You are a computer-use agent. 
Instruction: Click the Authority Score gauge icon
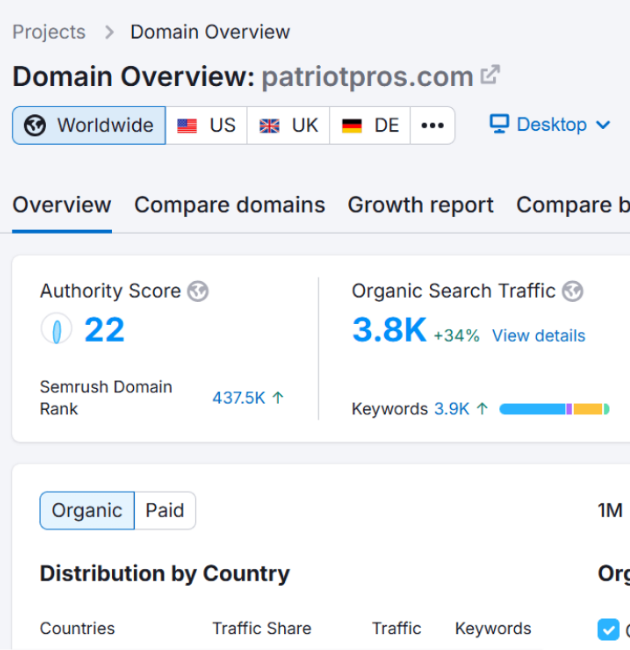coord(56,329)
